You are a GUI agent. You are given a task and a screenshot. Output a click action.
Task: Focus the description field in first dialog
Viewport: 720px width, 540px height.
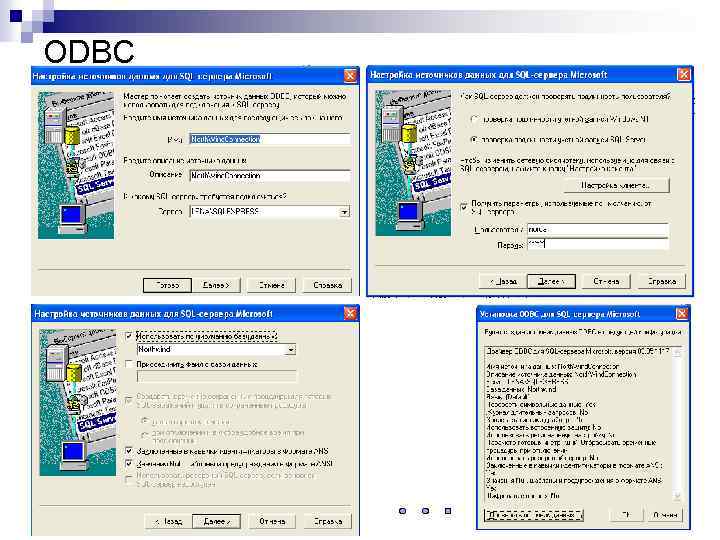pos(270,175)
